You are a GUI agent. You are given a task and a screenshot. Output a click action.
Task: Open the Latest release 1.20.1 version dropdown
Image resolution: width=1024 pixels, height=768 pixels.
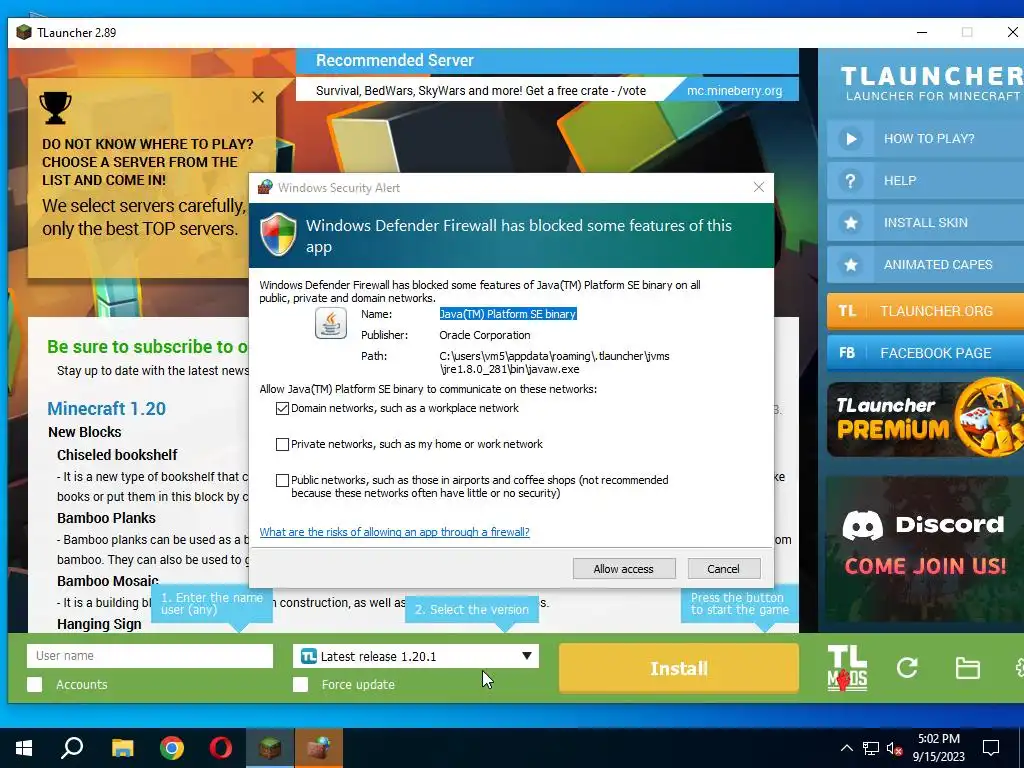tap(416, 656)
